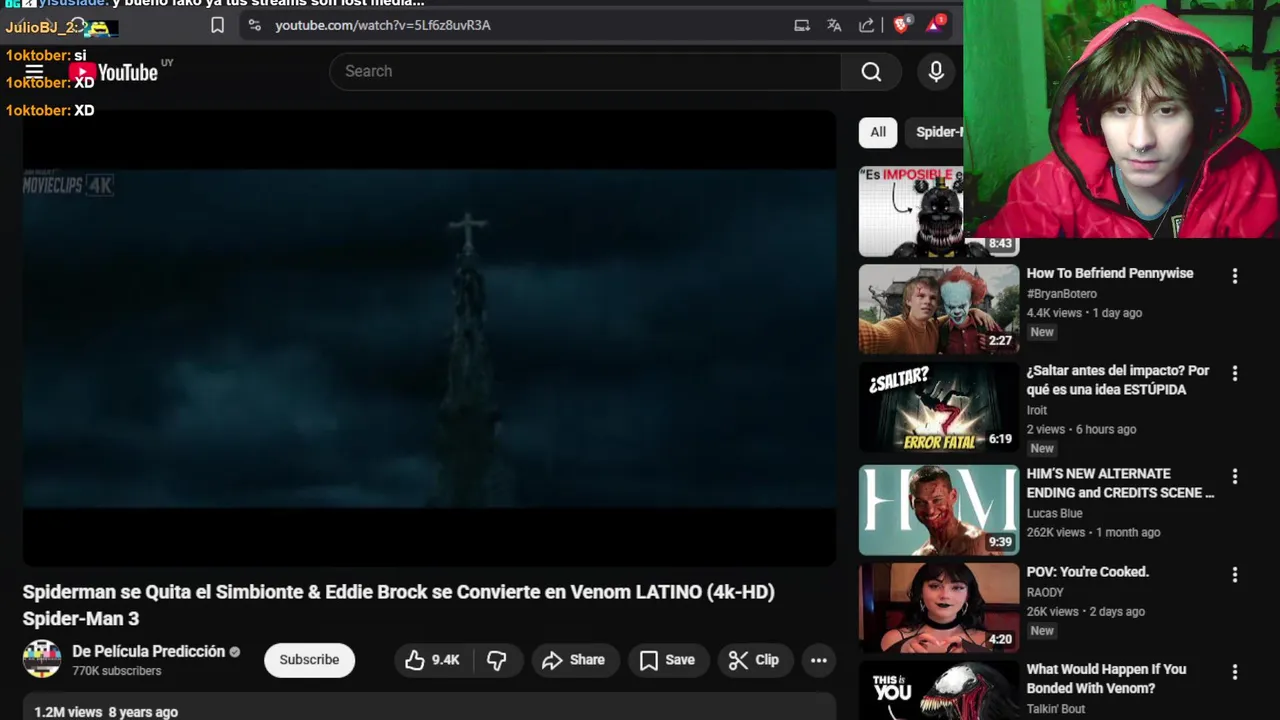Click the cast/install icon in the address bar
Image resolution: width=1280 pixels, height=720 pixels.
(x=802, y=25)
